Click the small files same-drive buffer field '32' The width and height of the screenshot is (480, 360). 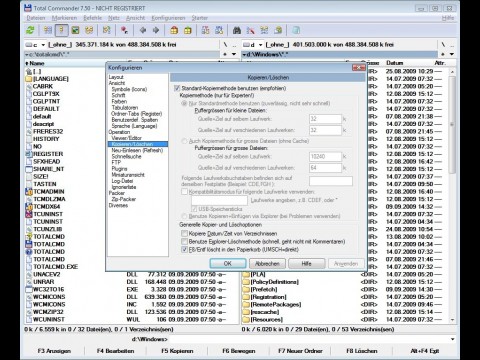pyautogui.click(x=325, y=119)
